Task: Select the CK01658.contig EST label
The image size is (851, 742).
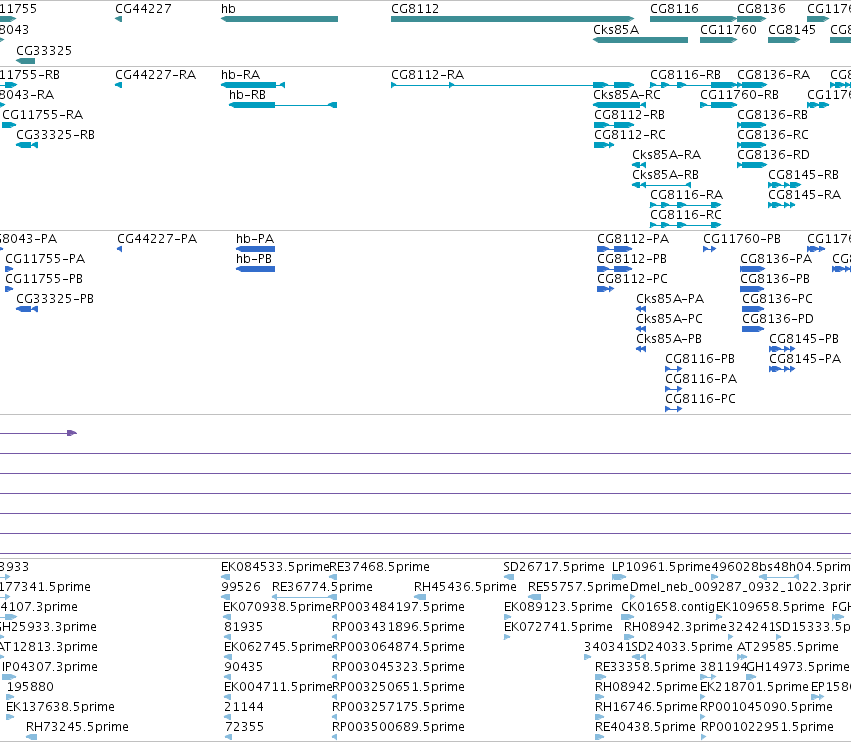Action: point(668,607)
